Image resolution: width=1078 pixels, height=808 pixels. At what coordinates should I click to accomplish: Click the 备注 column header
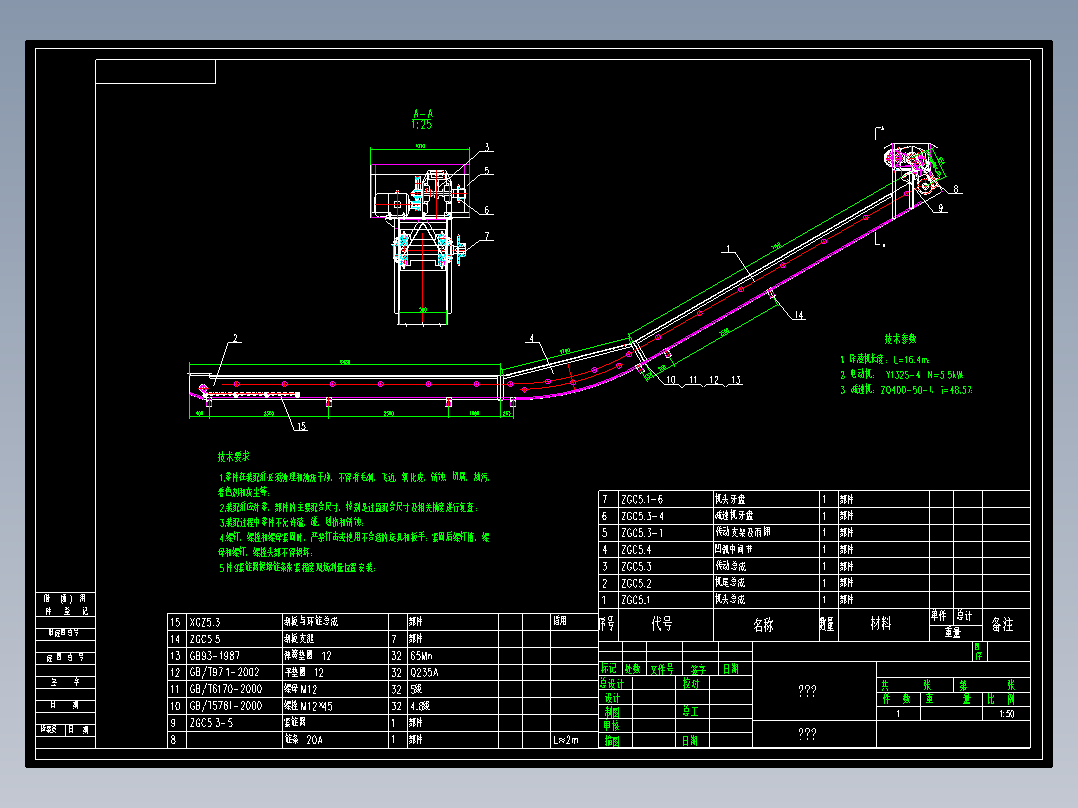1002,624
